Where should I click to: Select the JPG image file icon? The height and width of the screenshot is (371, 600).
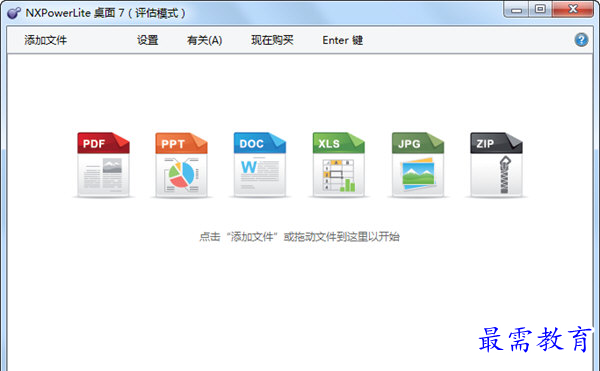417,164
